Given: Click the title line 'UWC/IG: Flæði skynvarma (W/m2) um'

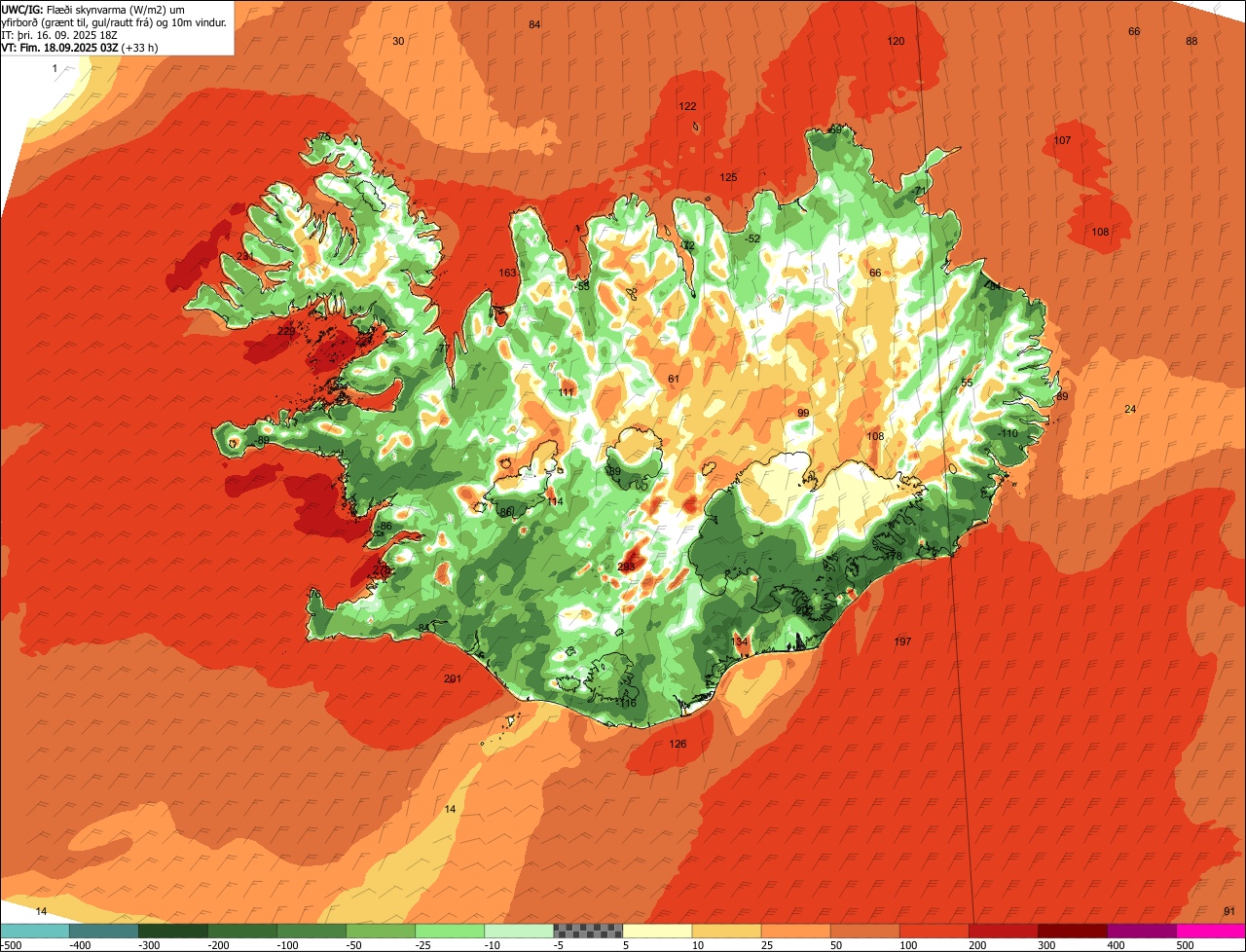Looking at the screenshot, I should pyautogui.click(x=93, y=10).
